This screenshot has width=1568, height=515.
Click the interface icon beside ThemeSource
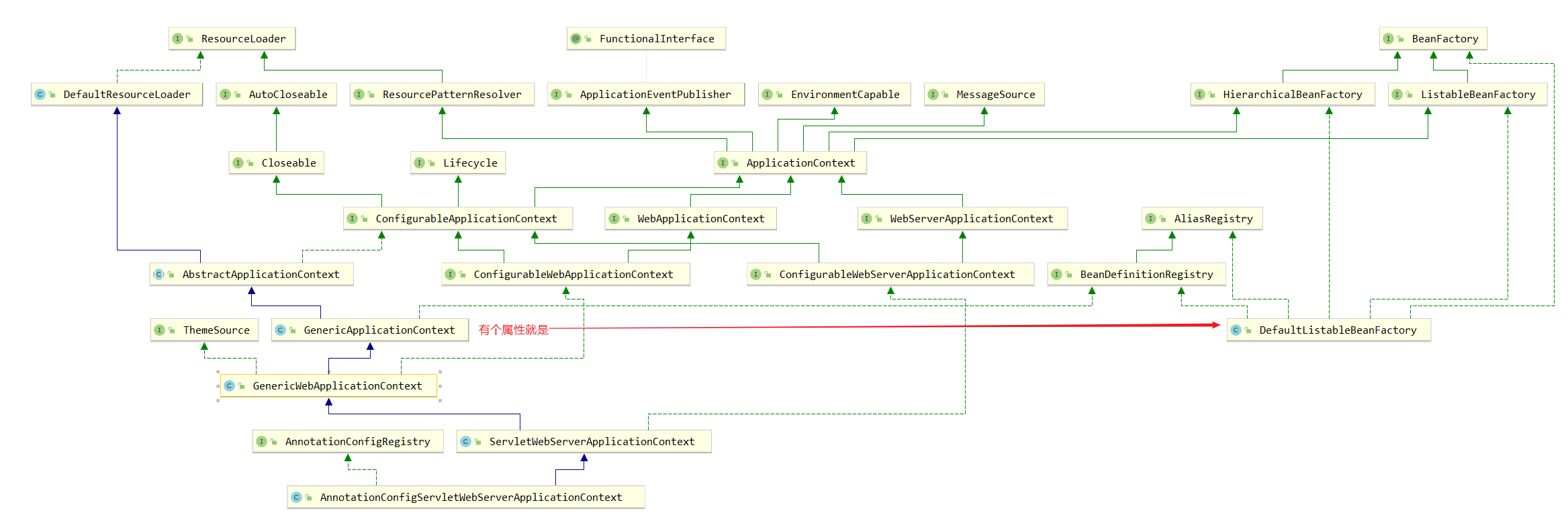pyautogui.click(x=159, y=330)
